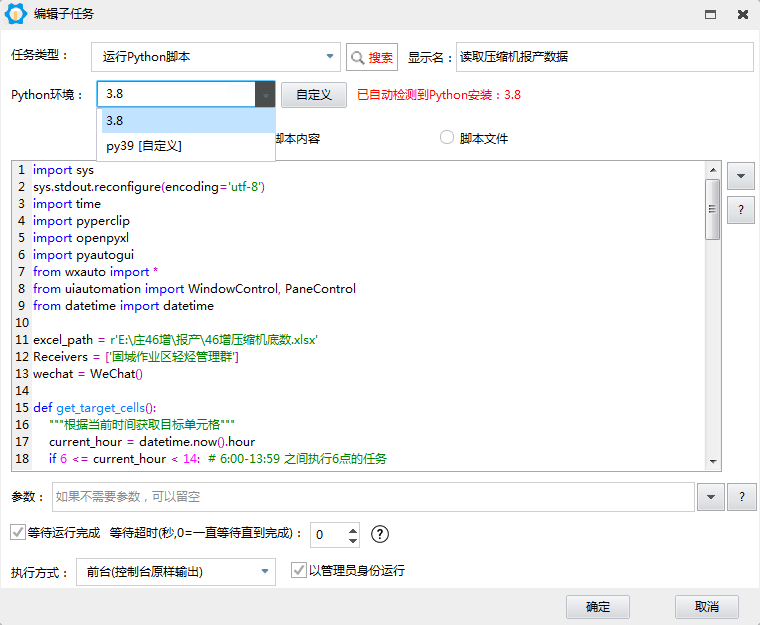The height and width of the screenshot is (625, 760).
Task: Click the display name input field
Action: click(x=603, y=57)
